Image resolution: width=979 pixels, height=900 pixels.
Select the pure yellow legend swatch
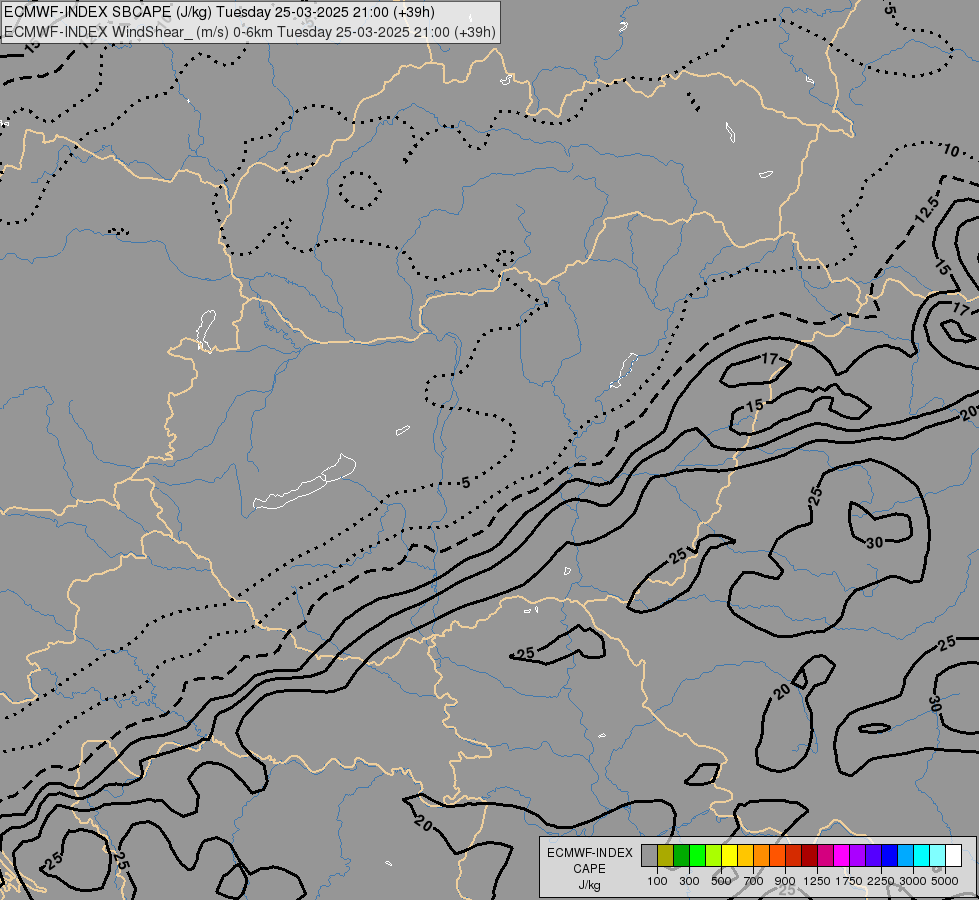729,855
